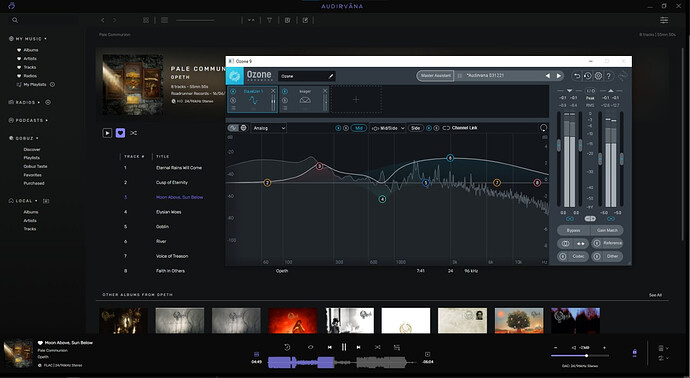Toggle the output gain link icon
This screenshot has height=378, width=690.
click(x=611, y=219)
